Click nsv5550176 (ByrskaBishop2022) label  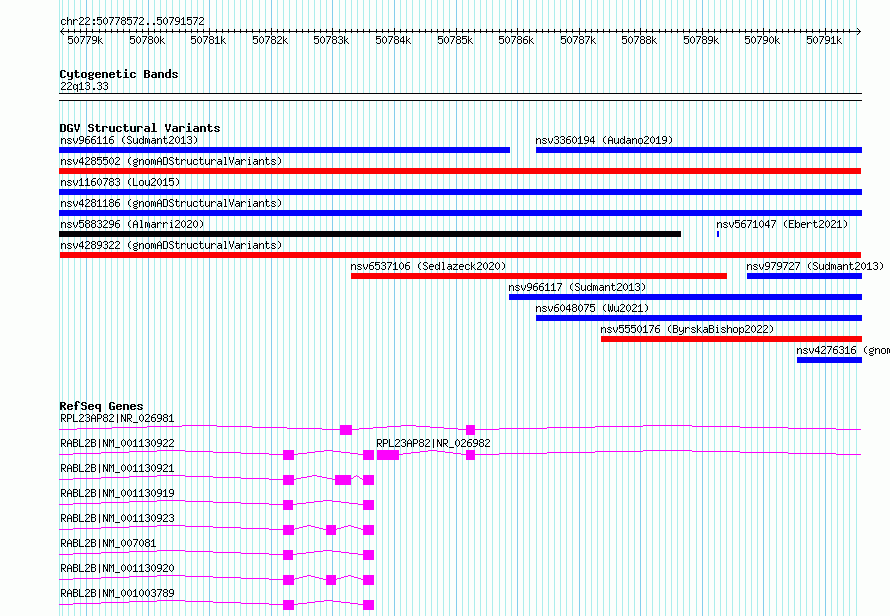click(x=687, y=329)
